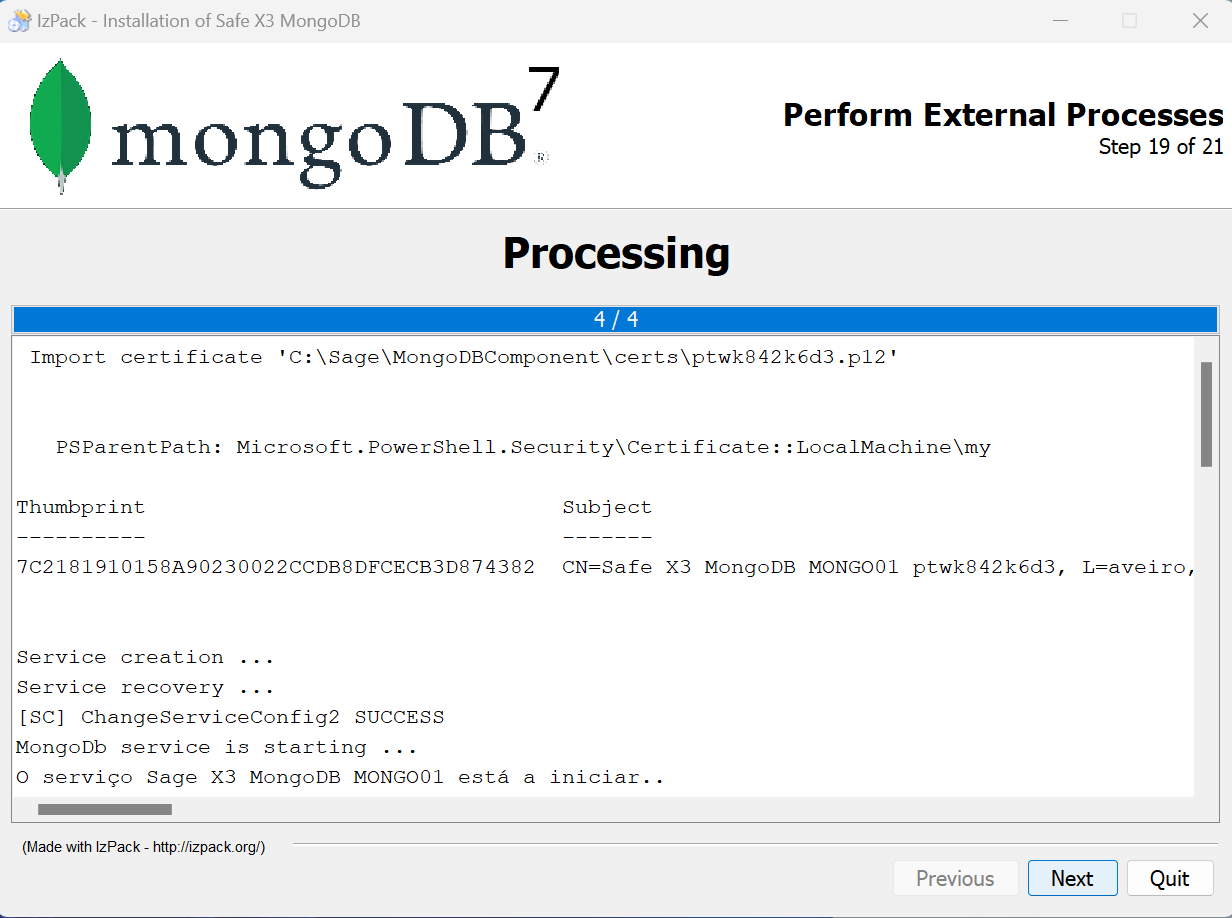Click the Processing title text
This screenshot has height=918, width=1232.
[616, 253]
